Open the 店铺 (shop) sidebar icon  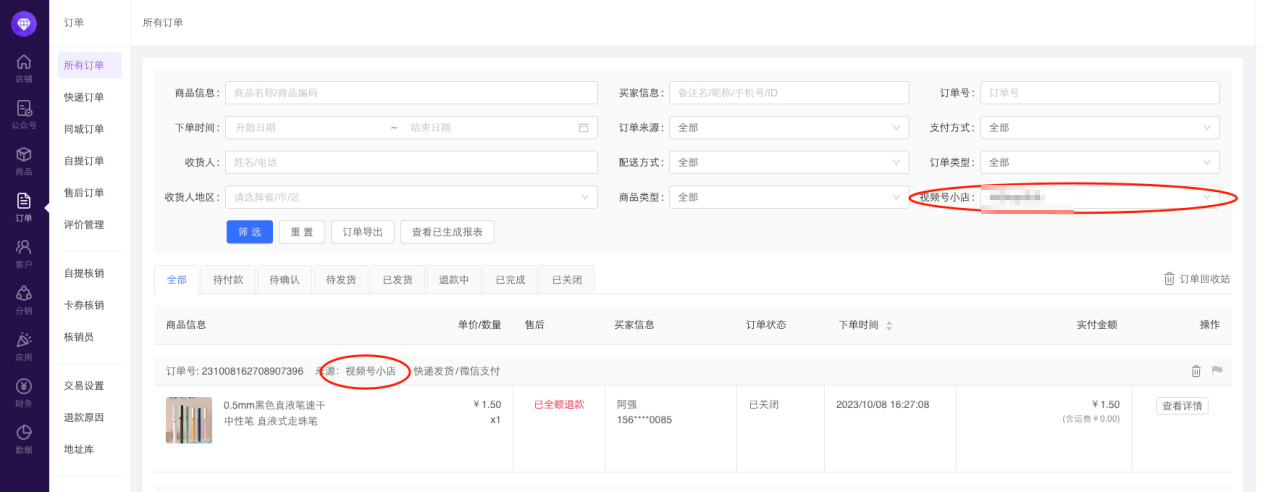[24, 67]
